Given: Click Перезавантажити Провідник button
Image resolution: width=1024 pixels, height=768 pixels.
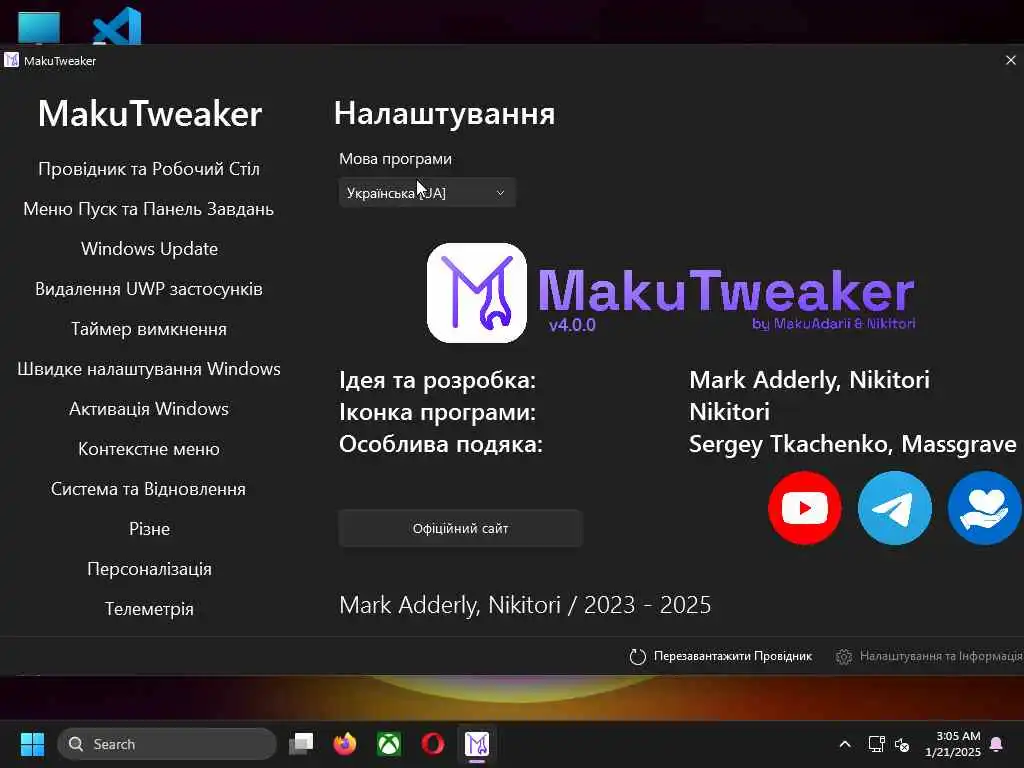Looking at the screenshot, I should click(x=721, y=656).
